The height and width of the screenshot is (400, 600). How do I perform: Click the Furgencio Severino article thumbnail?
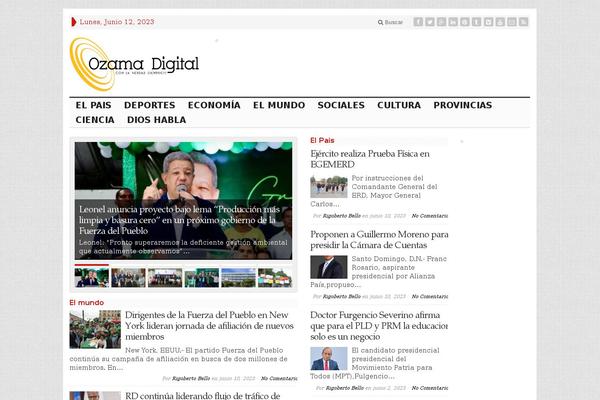pos(329,359)
